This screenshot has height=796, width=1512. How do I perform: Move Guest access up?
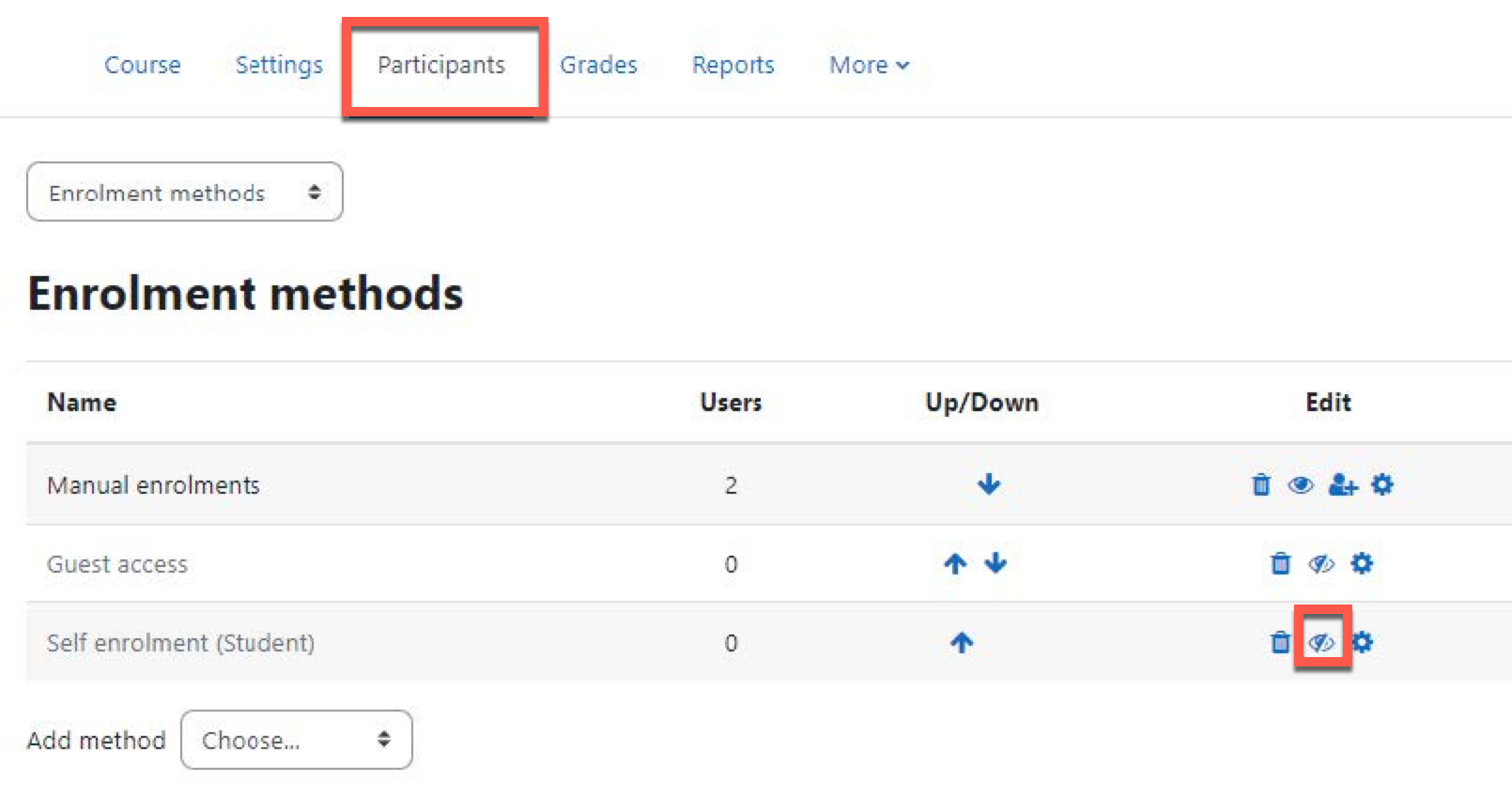[x=955, y=563]
